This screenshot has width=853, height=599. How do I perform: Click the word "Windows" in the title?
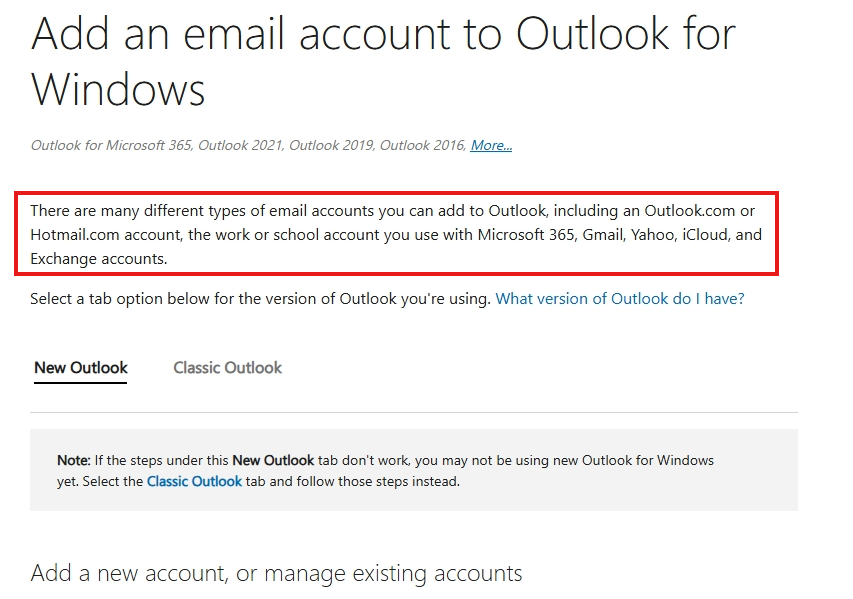tap(118, 89)
